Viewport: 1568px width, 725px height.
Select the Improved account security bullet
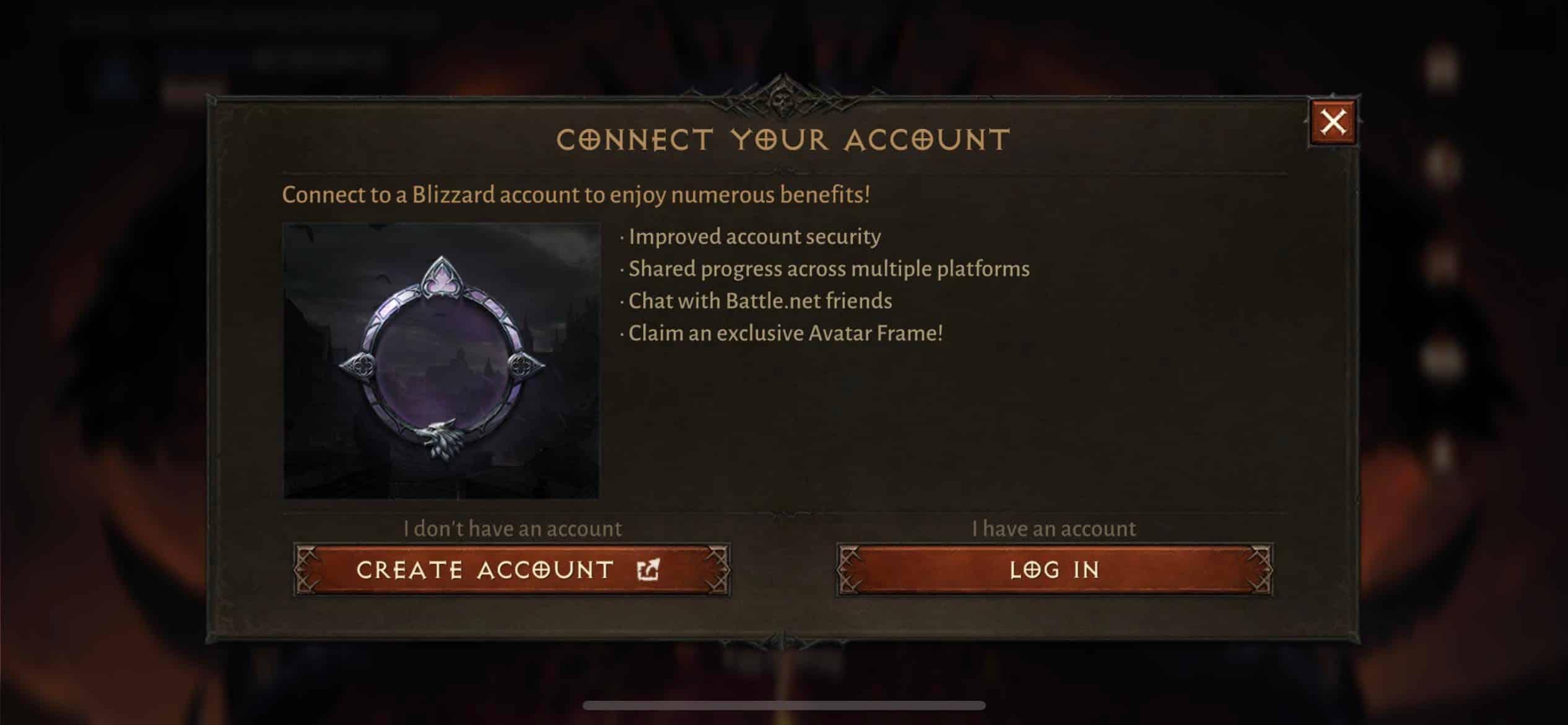(751, 237)
